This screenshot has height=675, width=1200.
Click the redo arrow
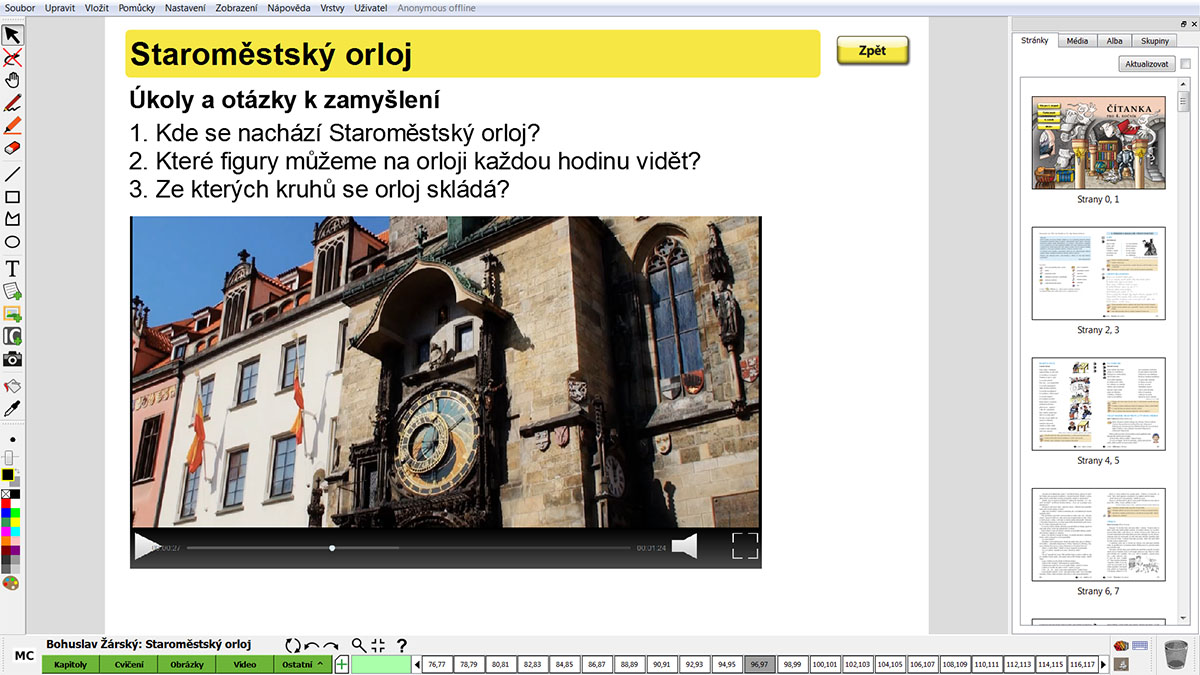pyautogui.click(x=331, y=646)
